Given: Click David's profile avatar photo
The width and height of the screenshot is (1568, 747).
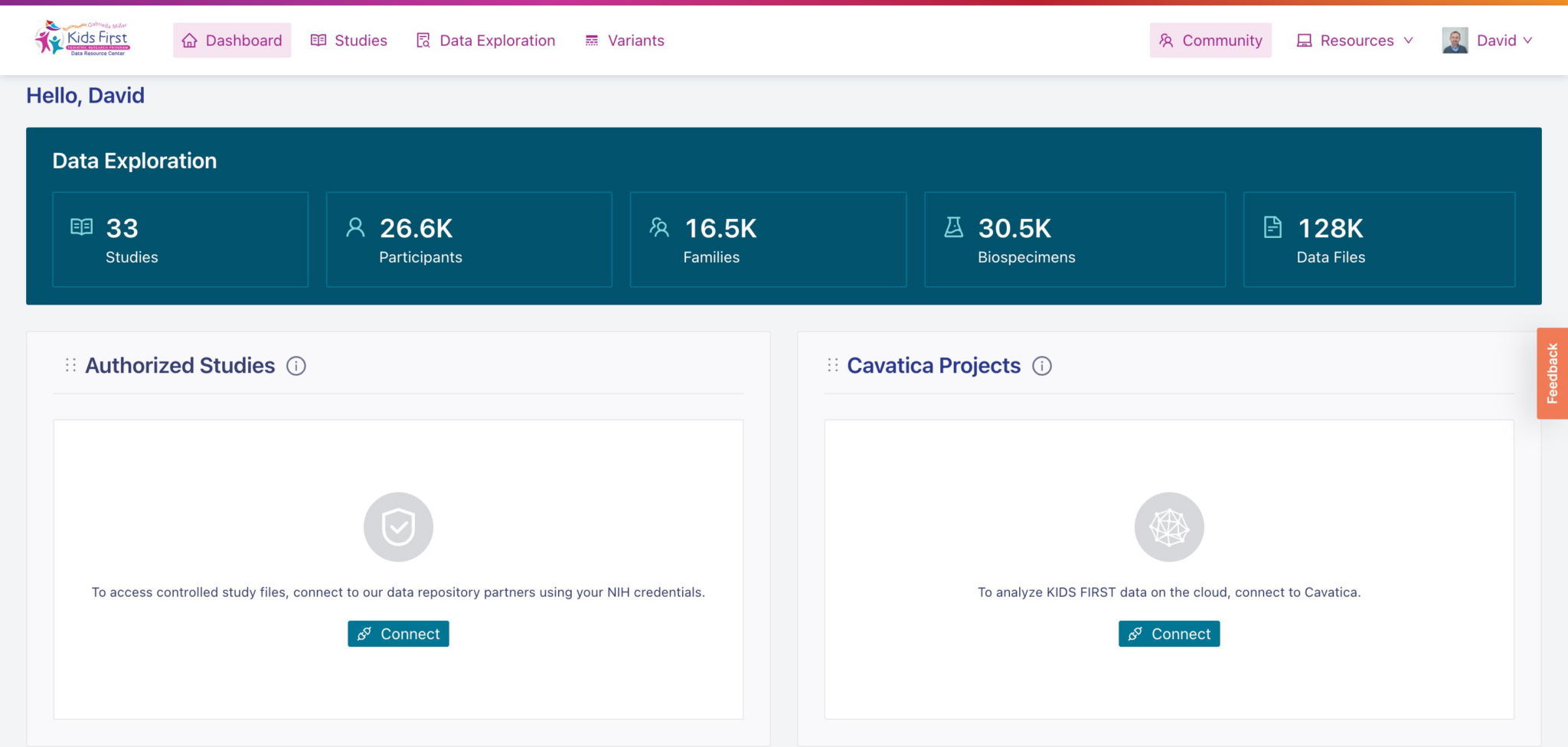Looking at the screenshot, I should click(x=1455, y=41).
